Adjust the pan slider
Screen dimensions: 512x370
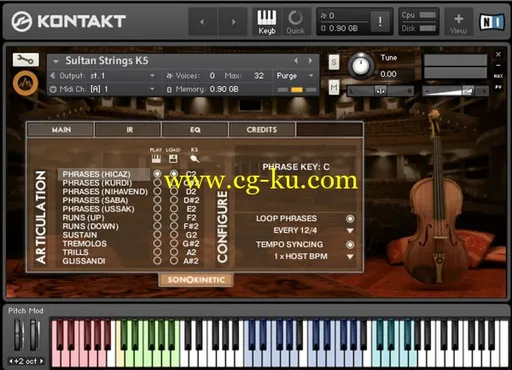[380, 90]
